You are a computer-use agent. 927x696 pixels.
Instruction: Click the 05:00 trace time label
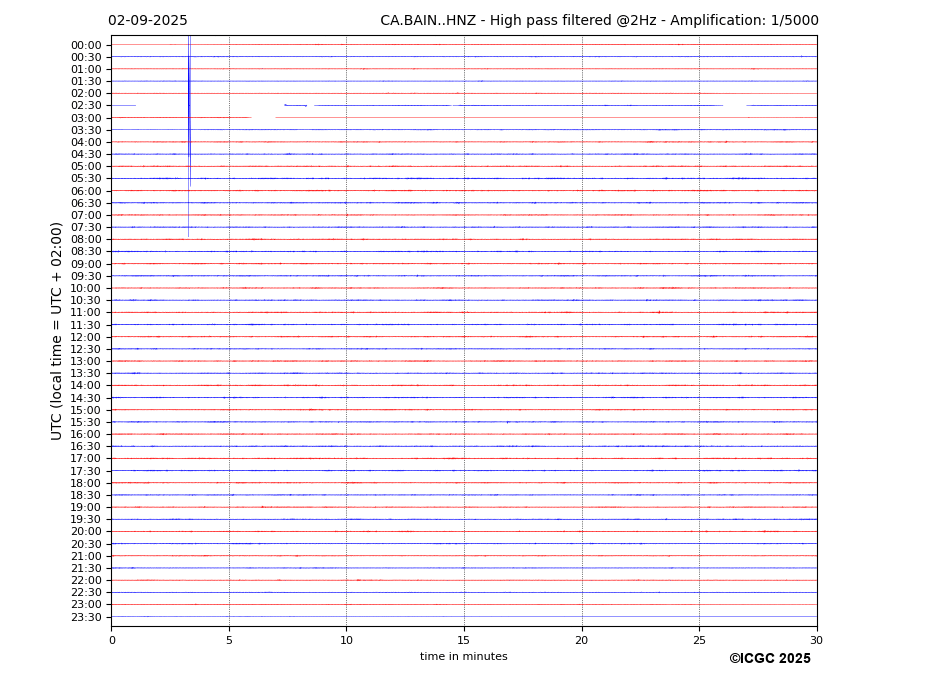[x=86, y=167]
